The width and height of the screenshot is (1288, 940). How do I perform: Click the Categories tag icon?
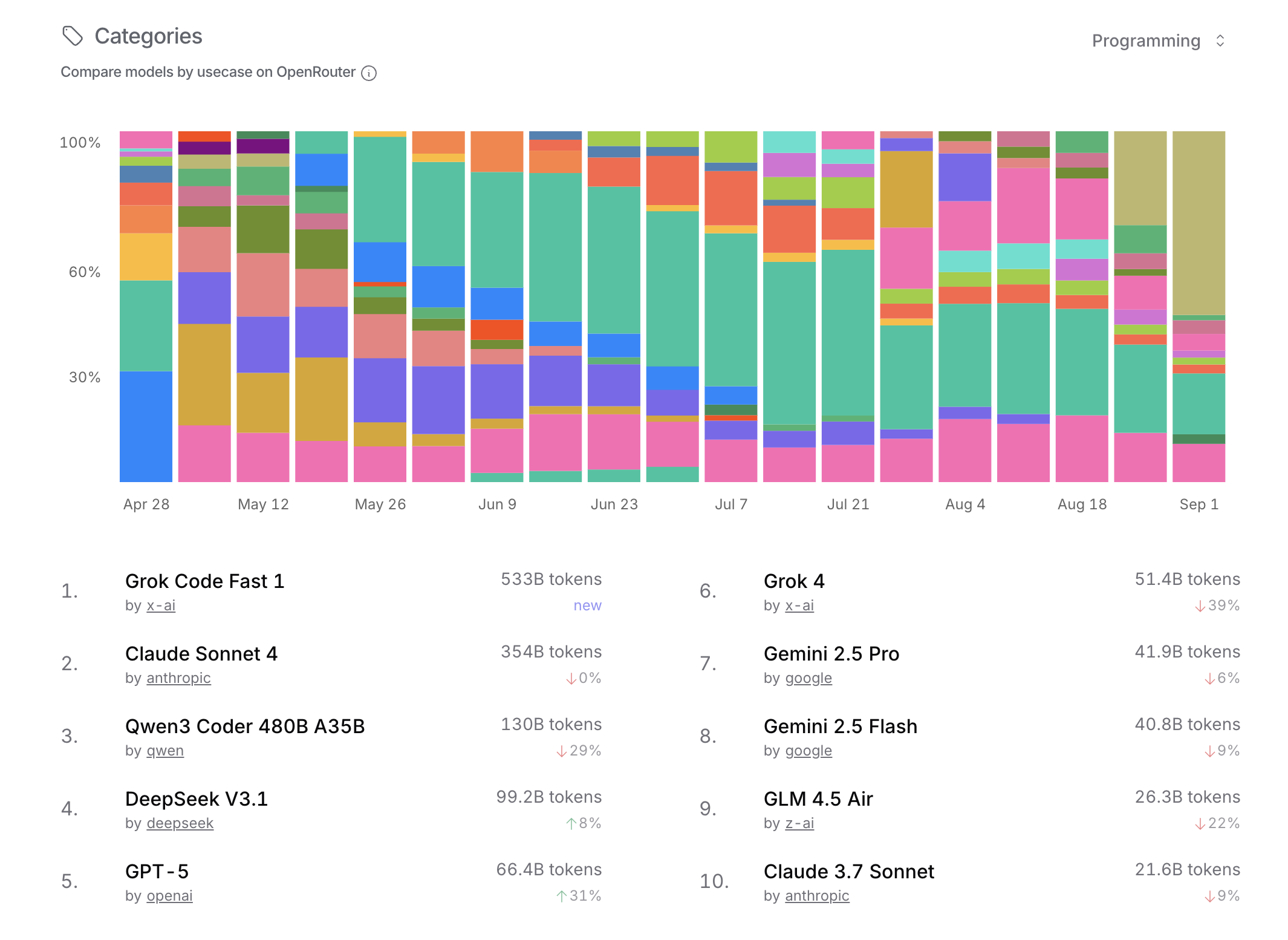[x=73, y=36]
